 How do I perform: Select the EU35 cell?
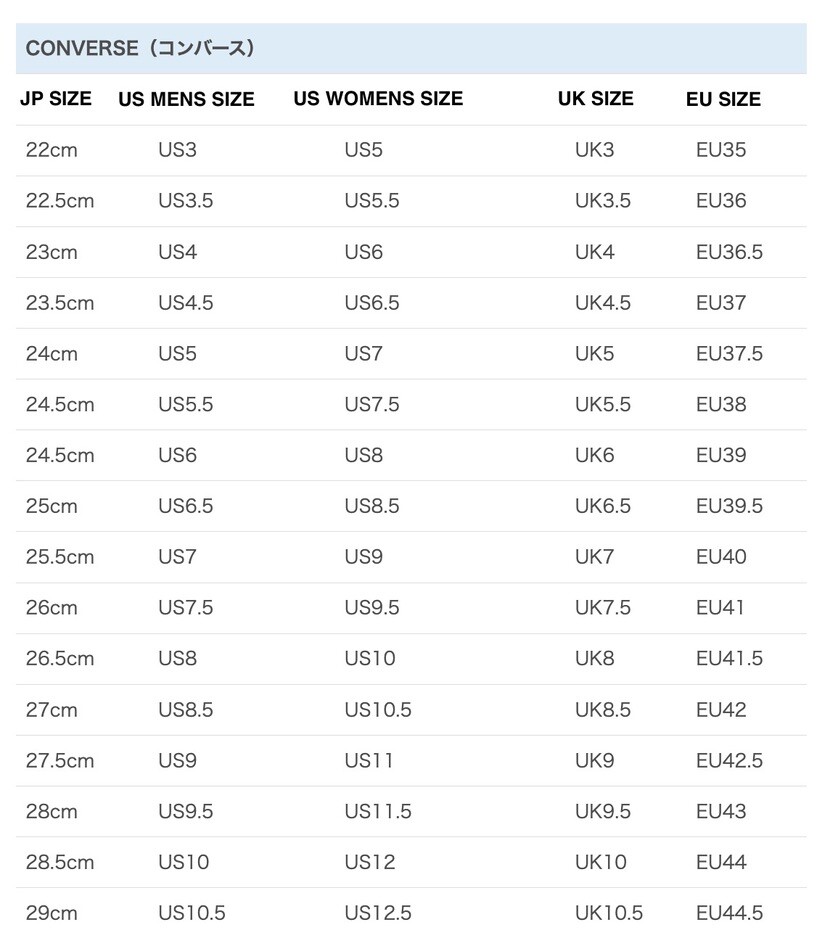721,151
